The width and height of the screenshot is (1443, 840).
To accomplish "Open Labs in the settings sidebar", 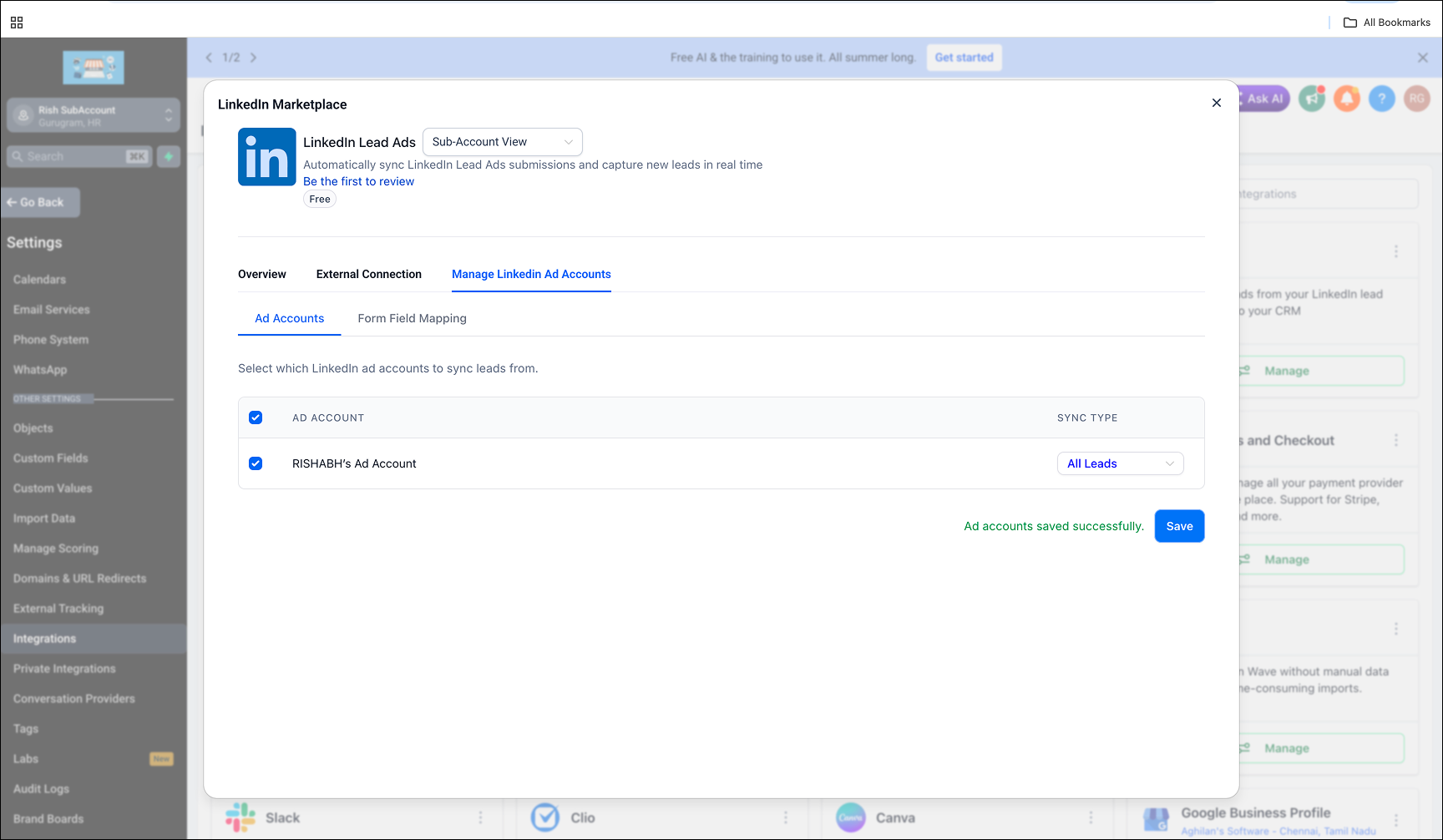I will [x=26, y=759].
